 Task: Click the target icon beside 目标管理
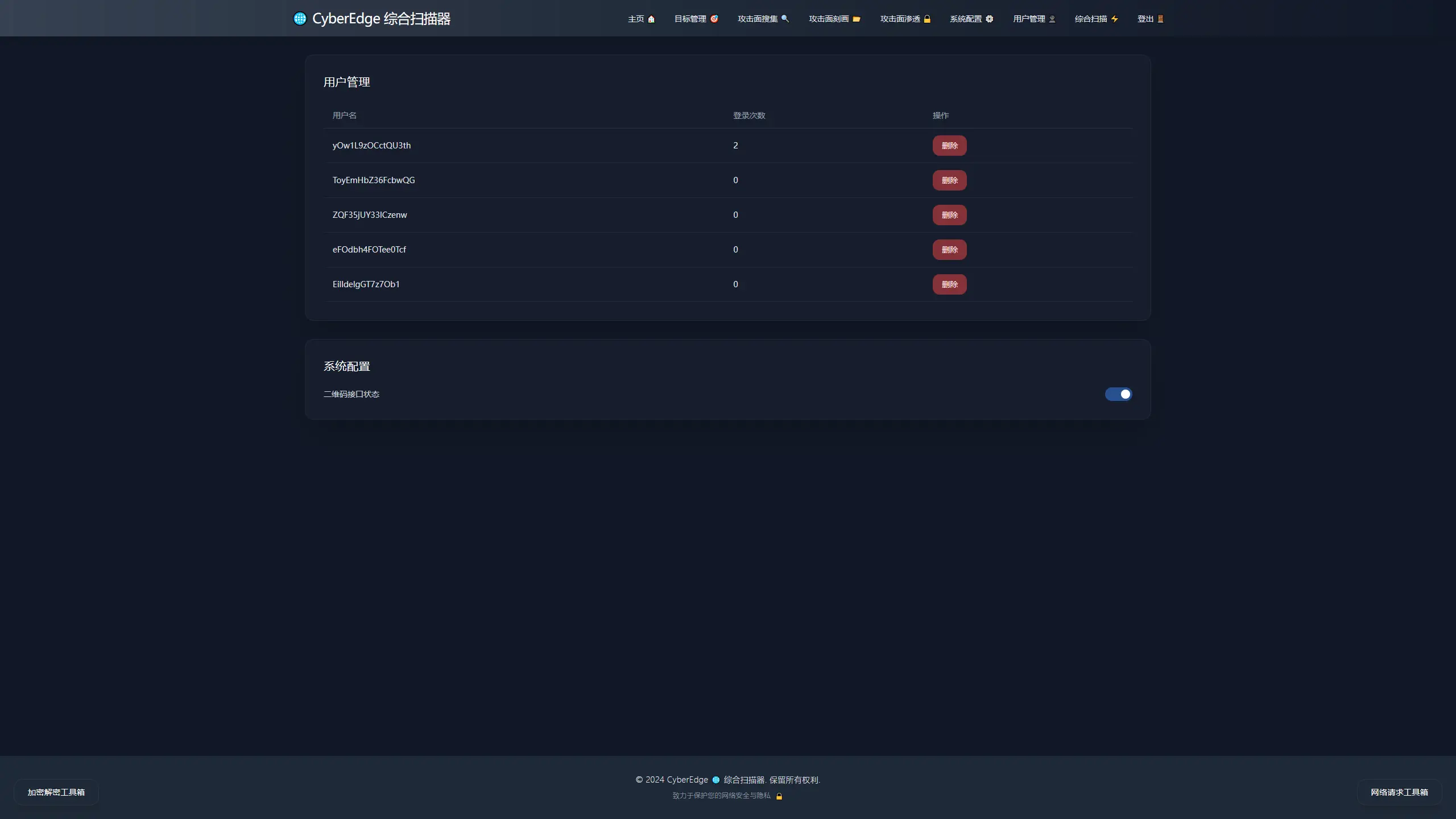point(714,19)
